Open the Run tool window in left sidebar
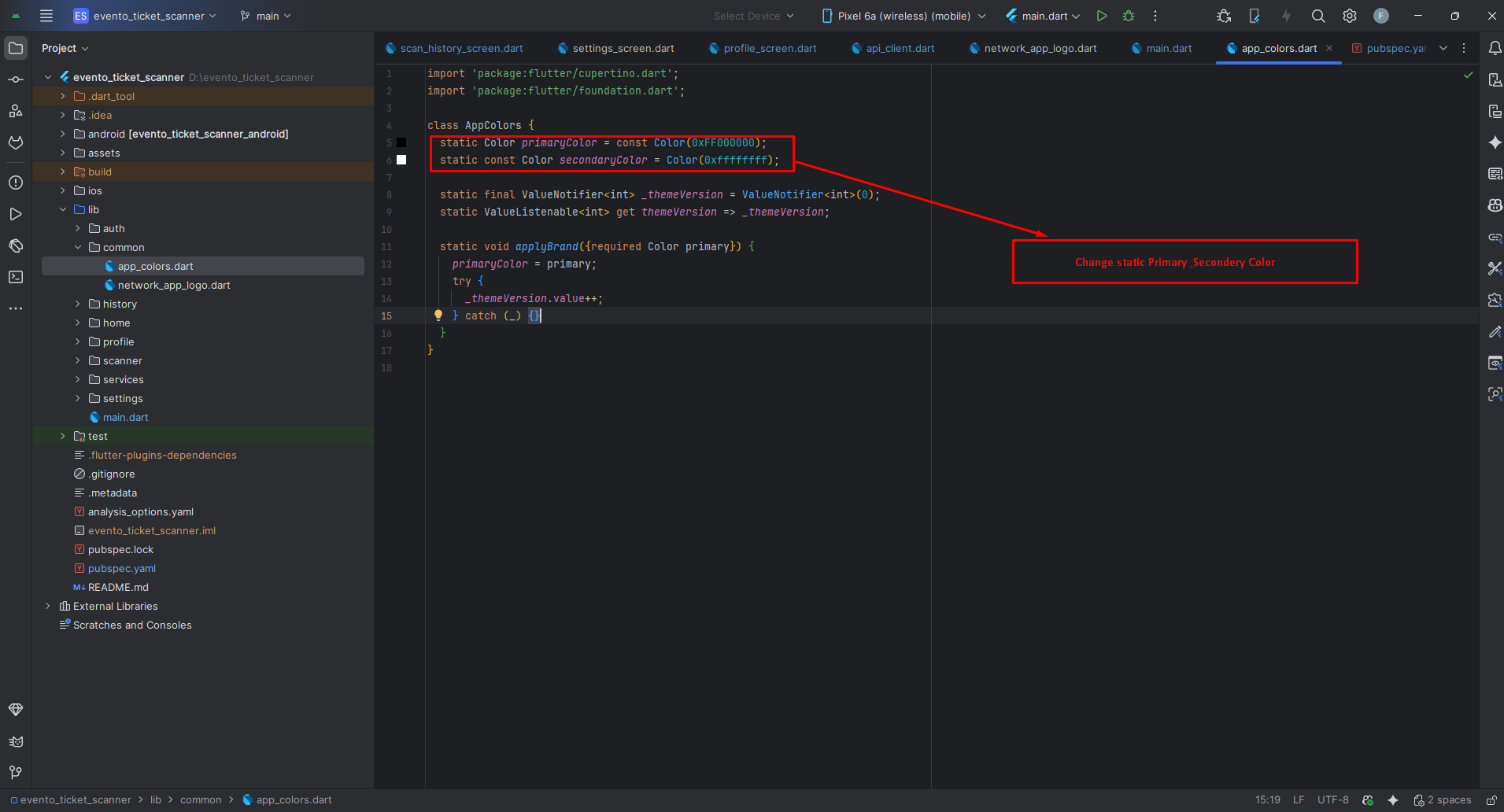 pyautogui.click(x=16, y=214)
